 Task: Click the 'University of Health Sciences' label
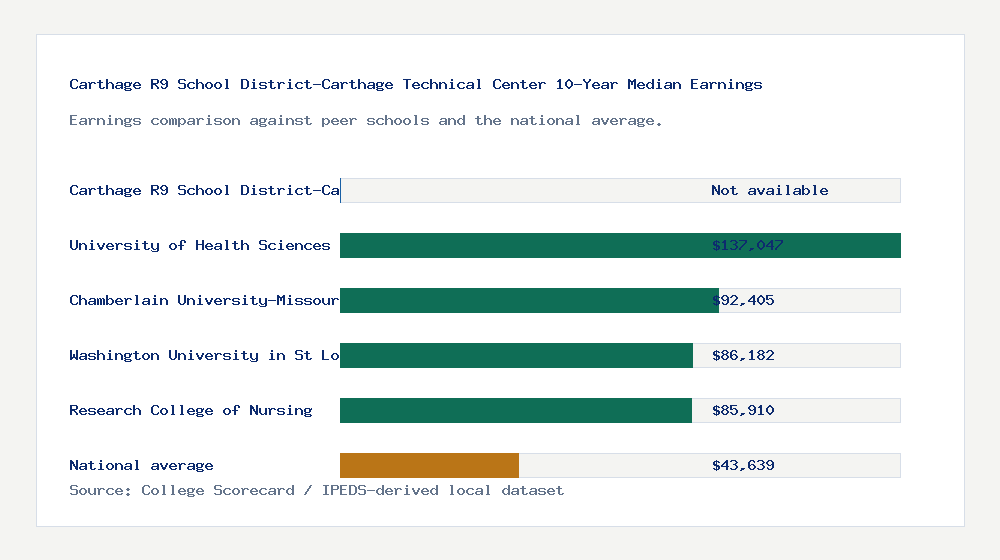point(200,245)
